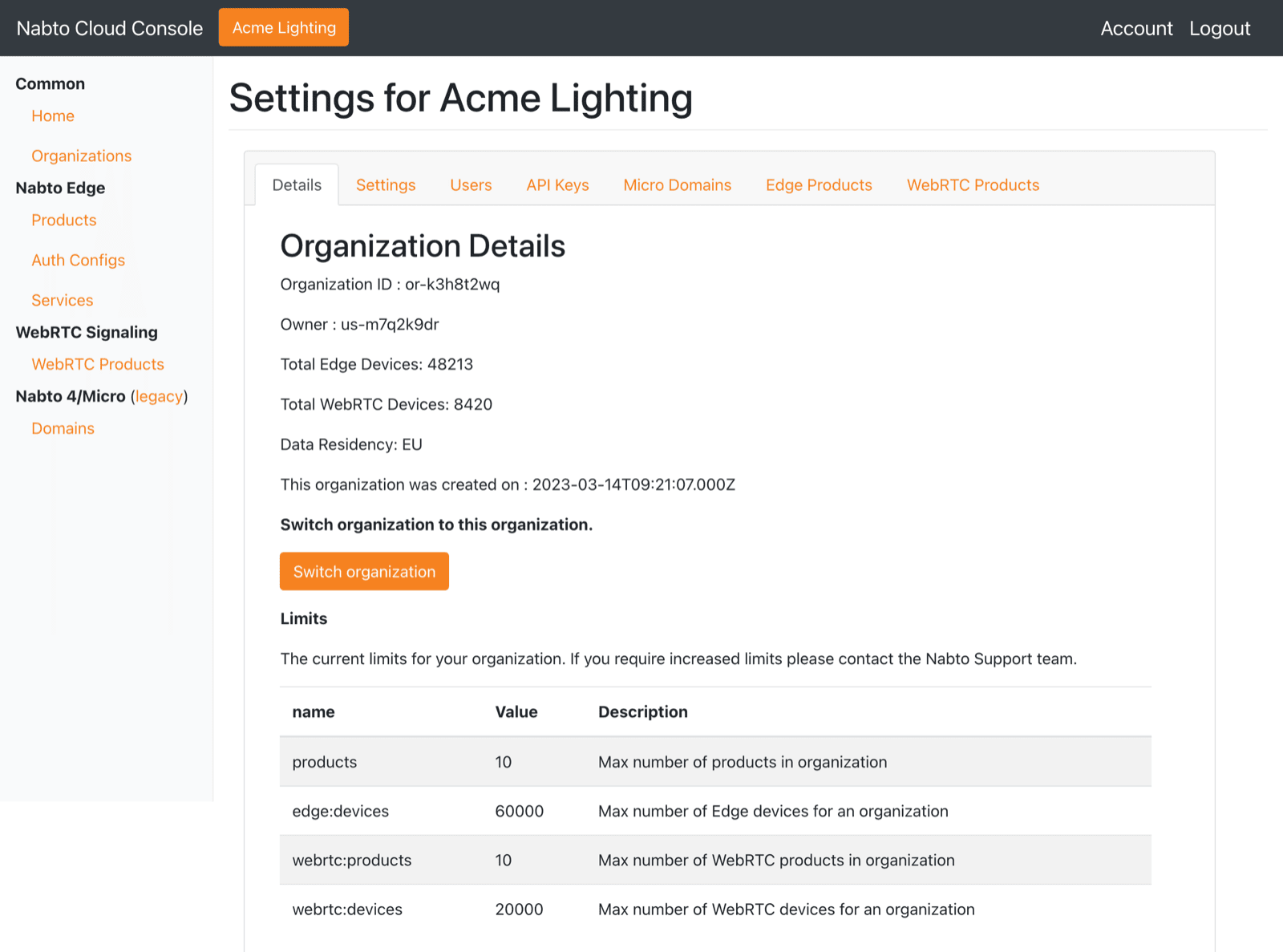Click the 'Organization Details' heading
1283x952 pixels.
pyautogui.click(x=423, y=246)
